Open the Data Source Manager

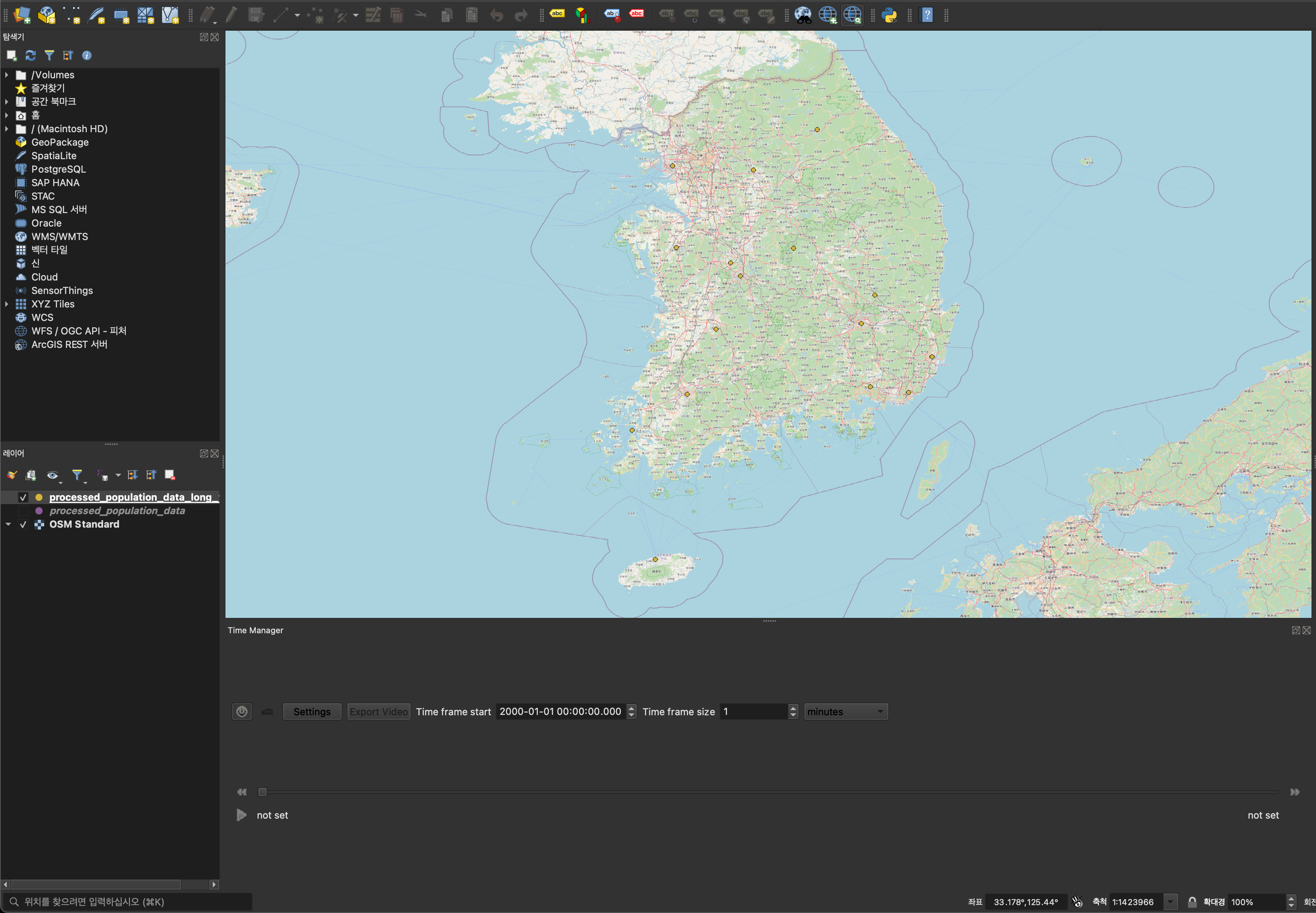pyautogui.click(x=22, y=15)
